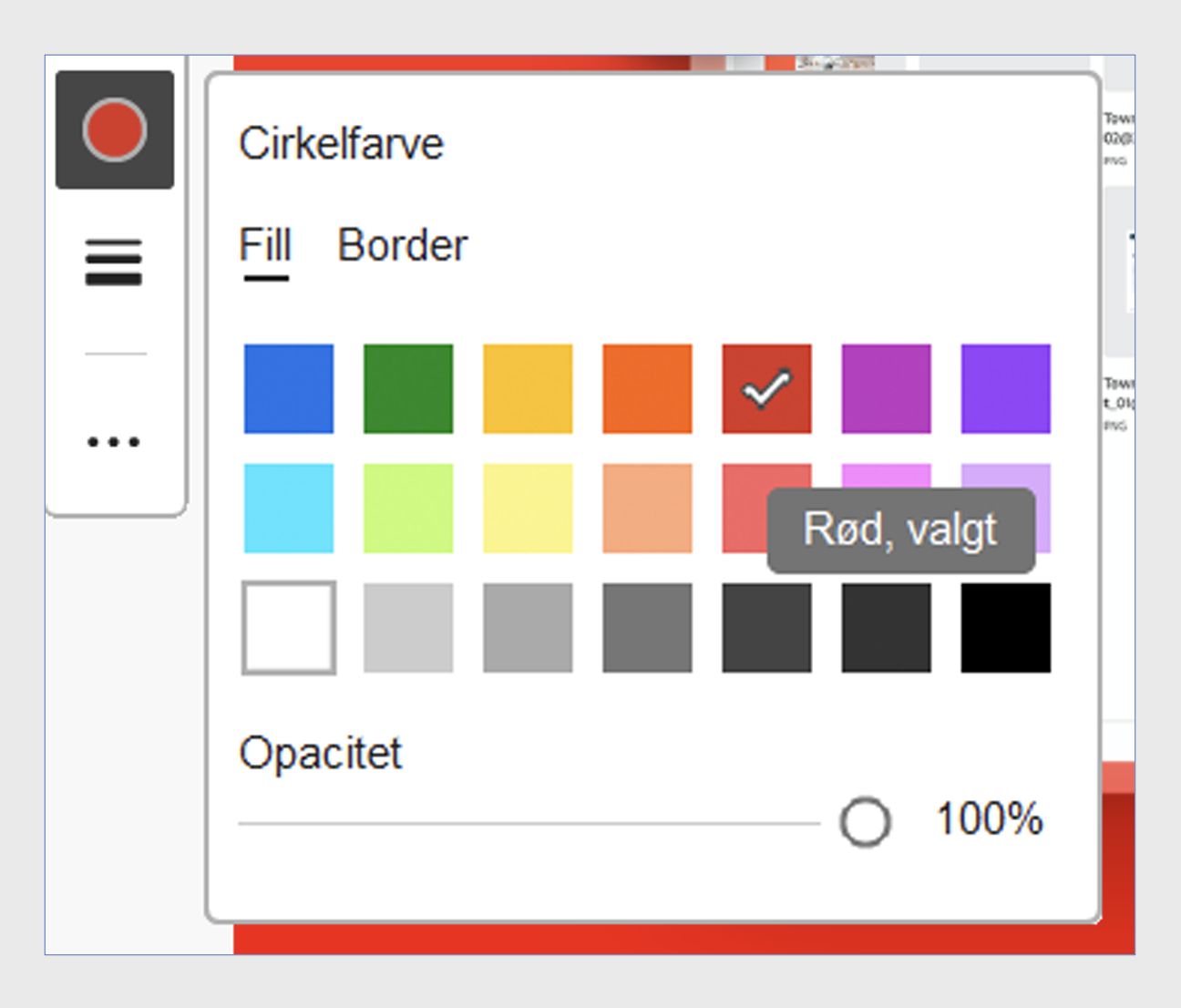1181x1008 pixels.
Task: Pick the violet color swatch
Action: point(1005,389)
